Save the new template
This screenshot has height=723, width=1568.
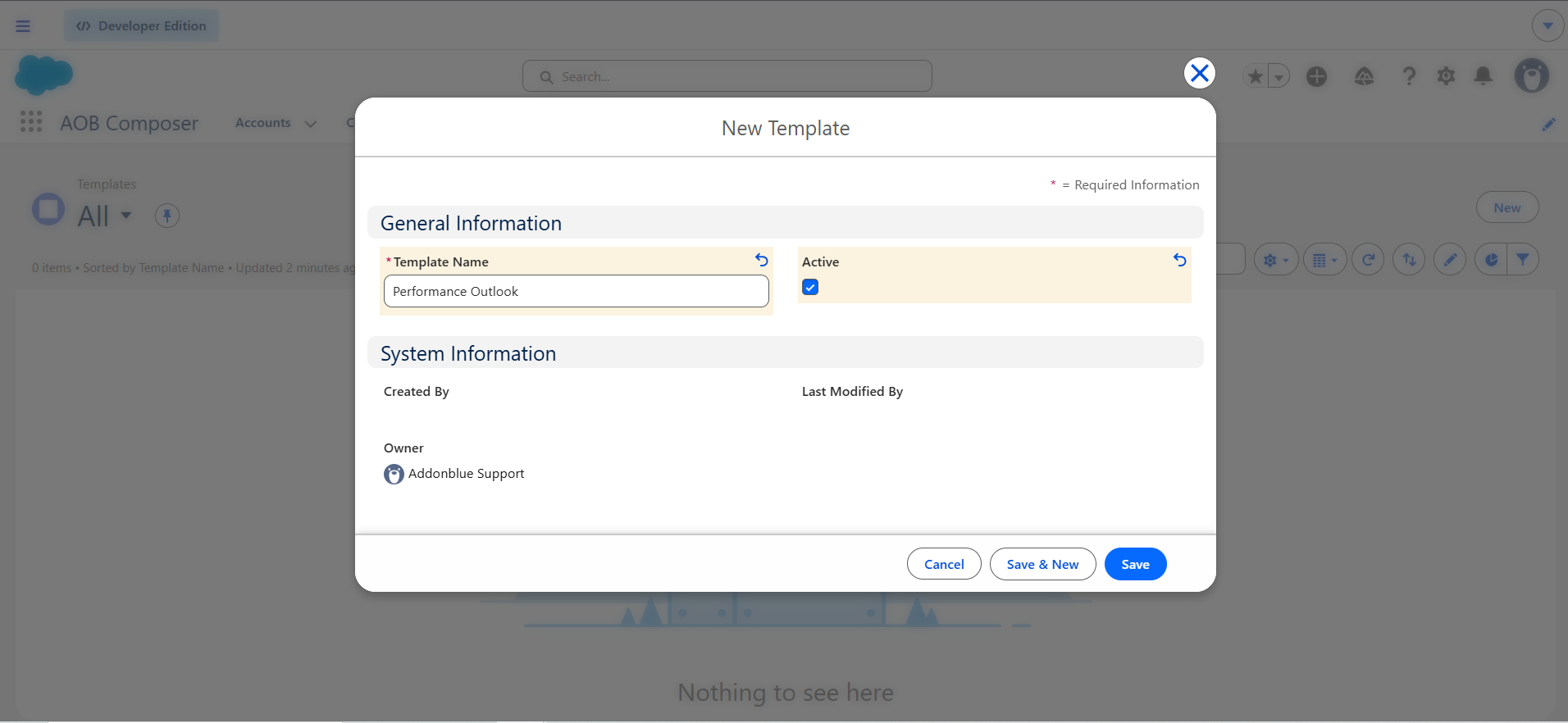point(1135,564)
